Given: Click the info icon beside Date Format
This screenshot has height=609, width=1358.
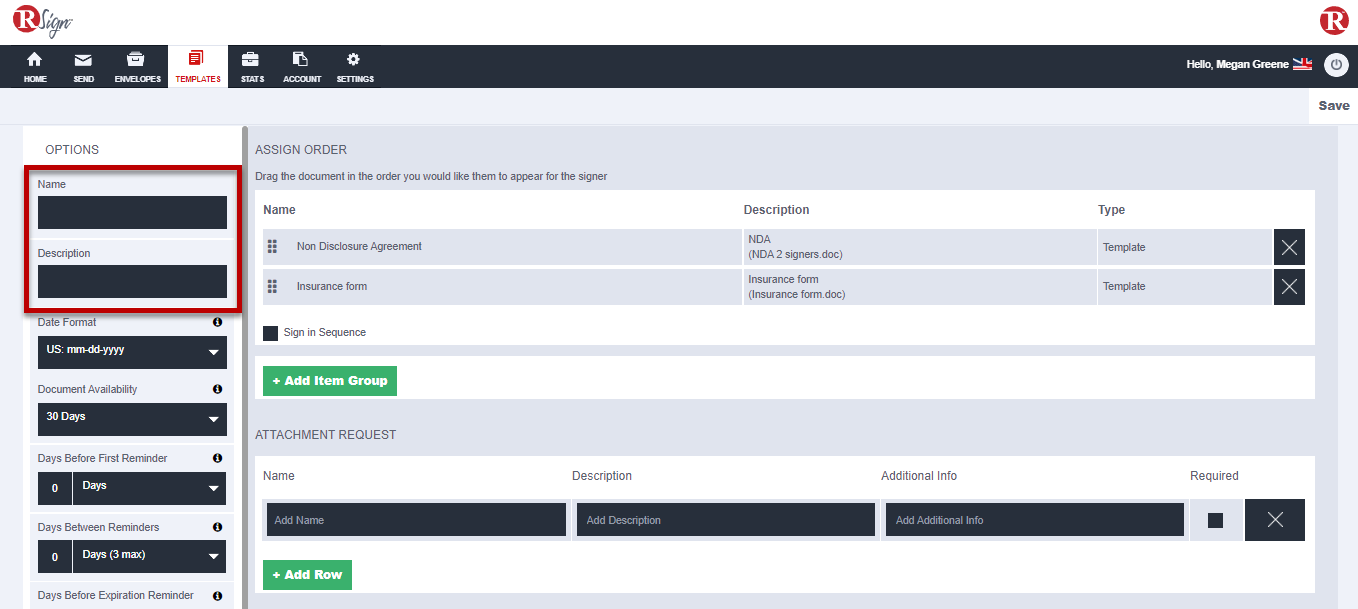Looking at the screenshot, I should [217, 322].
